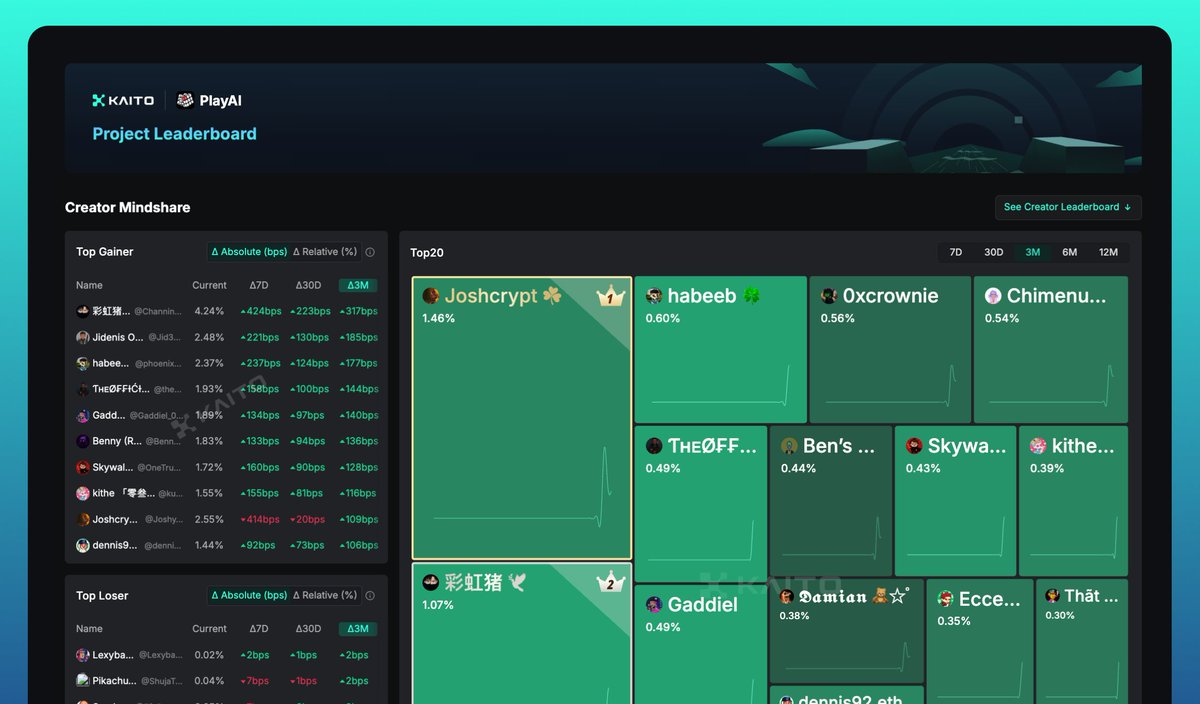Select the 12M timeframe tab
Viewport: 1200px width, 704px height.
[1108, 252]
